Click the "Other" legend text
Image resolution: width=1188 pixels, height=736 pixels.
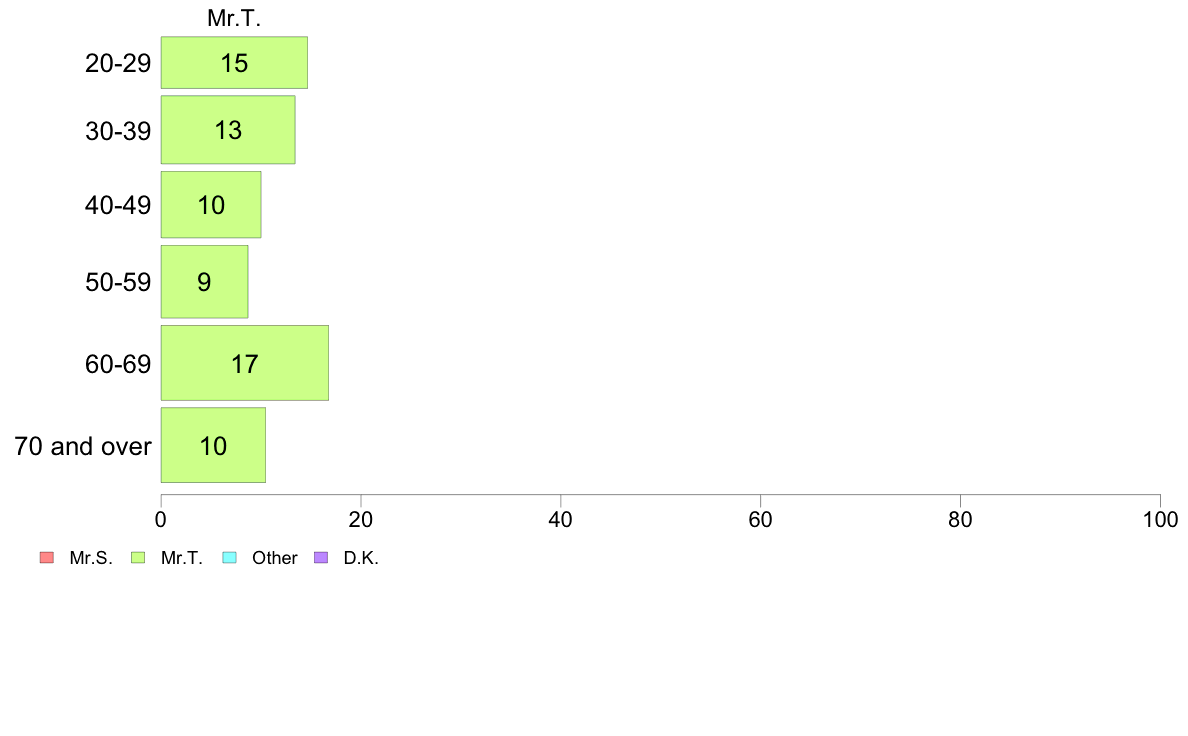click(x=274, y=558)
